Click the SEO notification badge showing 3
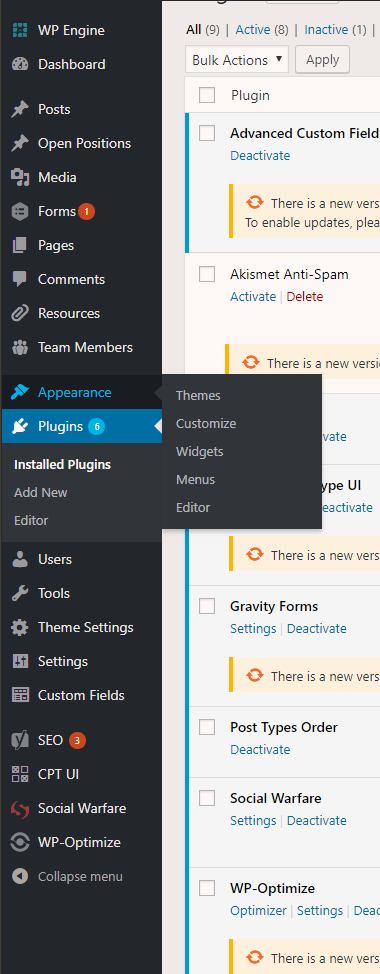The height and width of the screenshot is (974, 380). point(78,740)
